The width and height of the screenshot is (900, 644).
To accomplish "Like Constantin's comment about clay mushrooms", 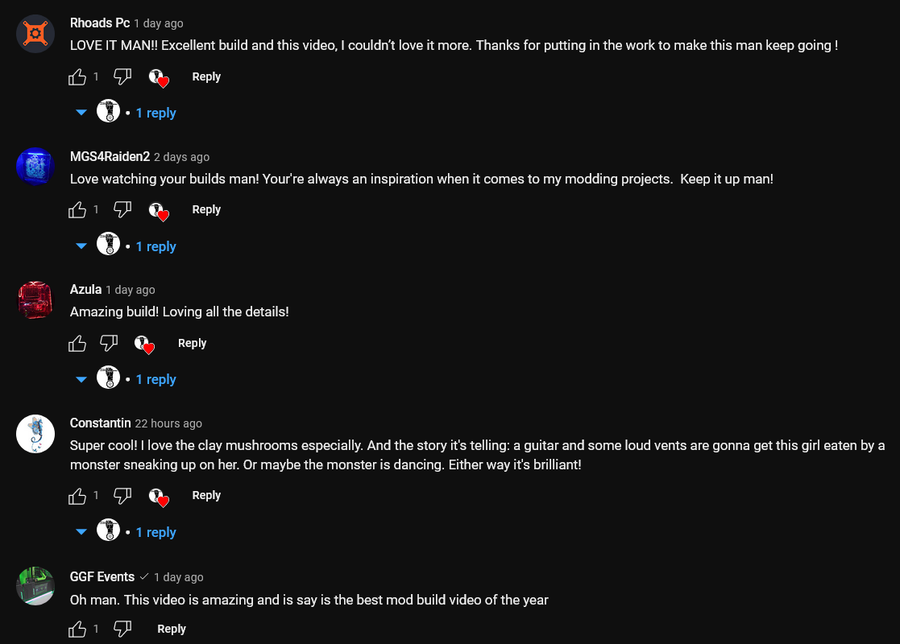I will click(78, 496).
